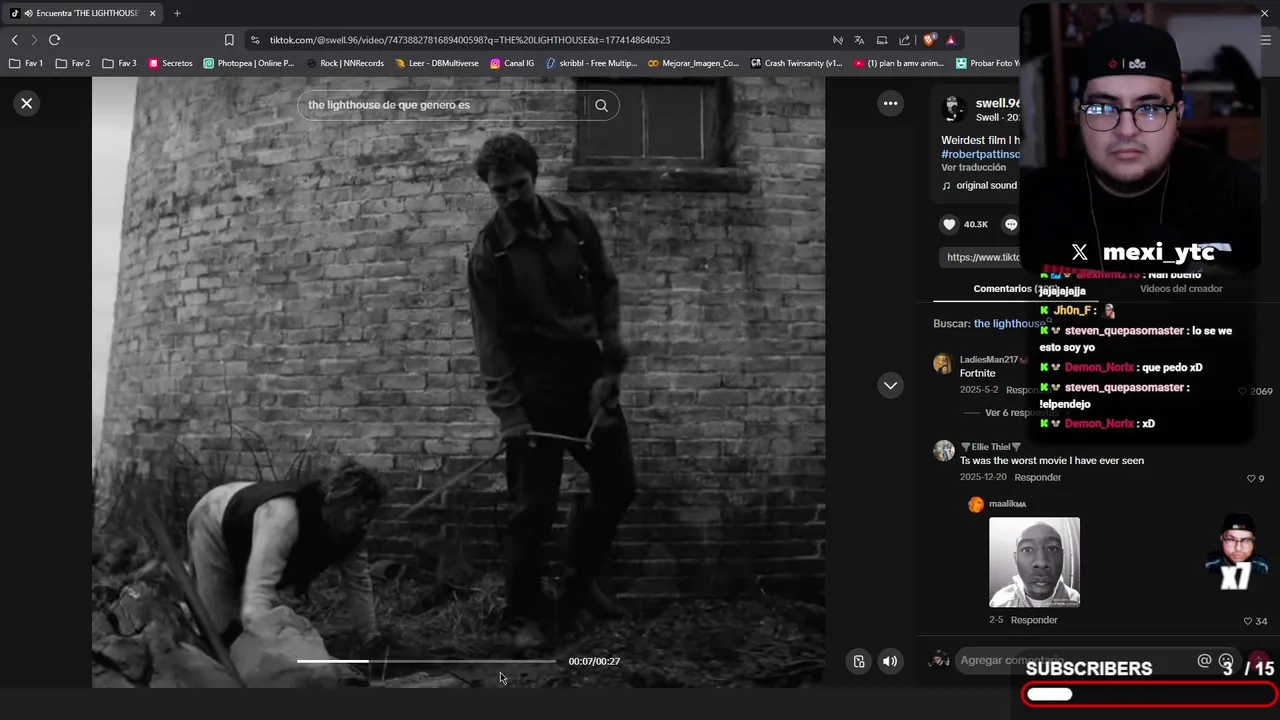Open swell.96 profile avatar

pyautogui.click(x=953, y=109)
